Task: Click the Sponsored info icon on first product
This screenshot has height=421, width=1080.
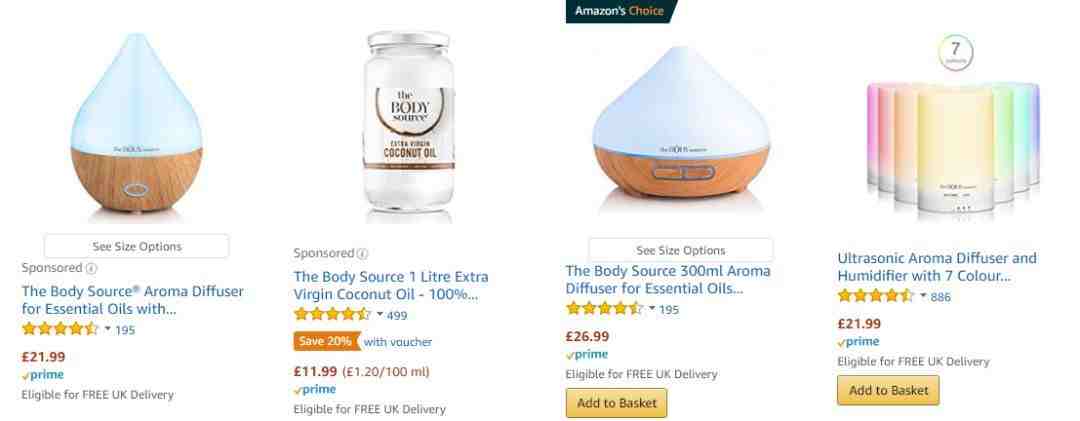Action: pyautogui.click(x=90, y=268)
